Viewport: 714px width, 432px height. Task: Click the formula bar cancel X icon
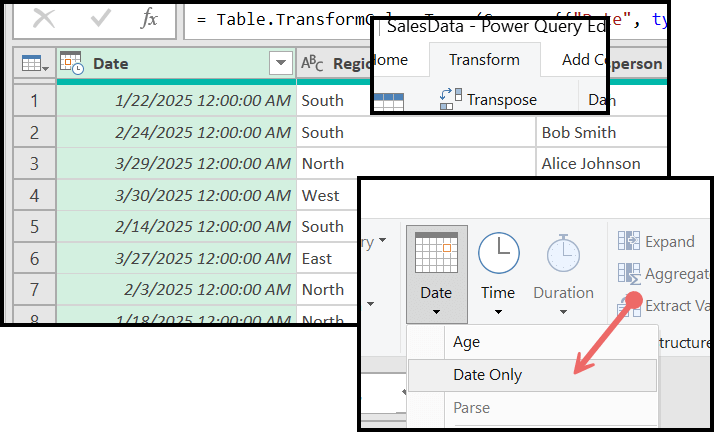coord(42,19)
